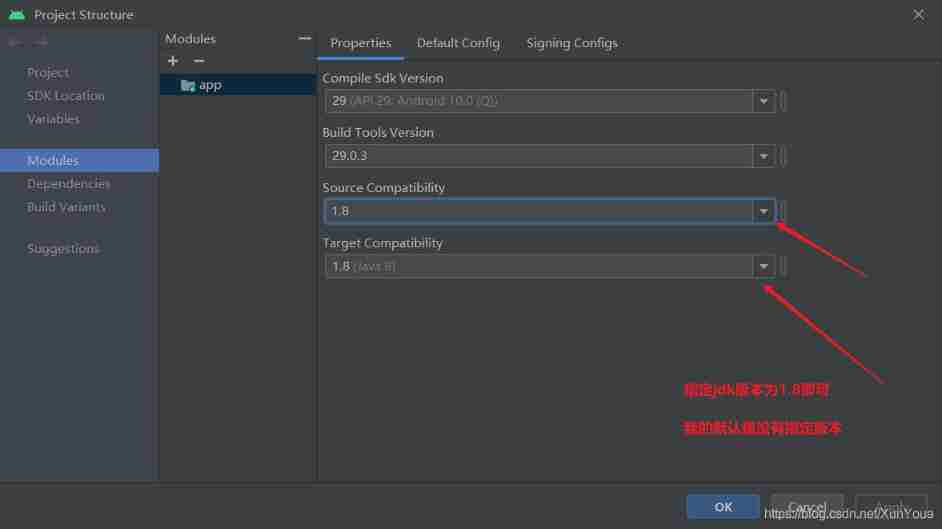Viewport: 942px width, 529px height.
Task: Click the Target Compatibility label
Action: (382, 243)
